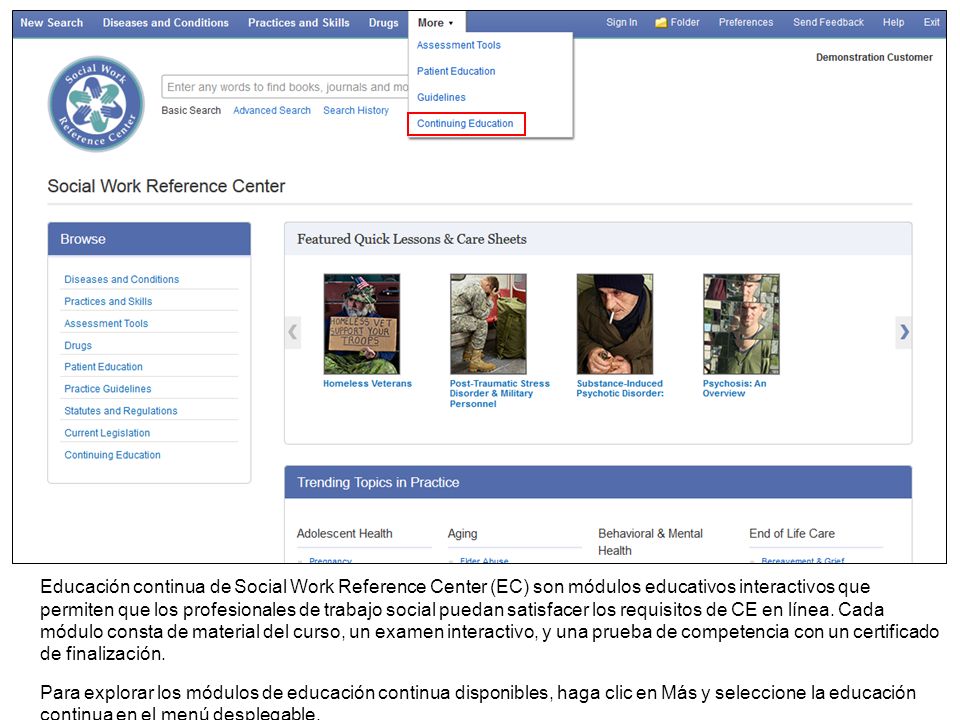Click the Aging topic heading

point(462,534)
